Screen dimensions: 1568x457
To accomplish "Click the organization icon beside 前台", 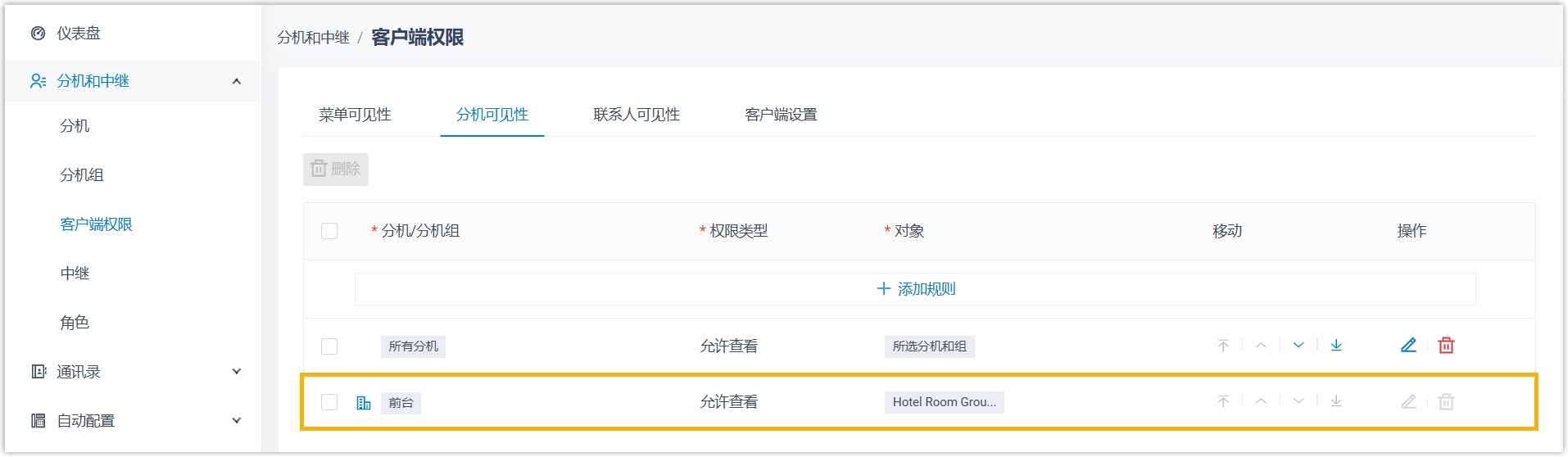I will [364, 403].
